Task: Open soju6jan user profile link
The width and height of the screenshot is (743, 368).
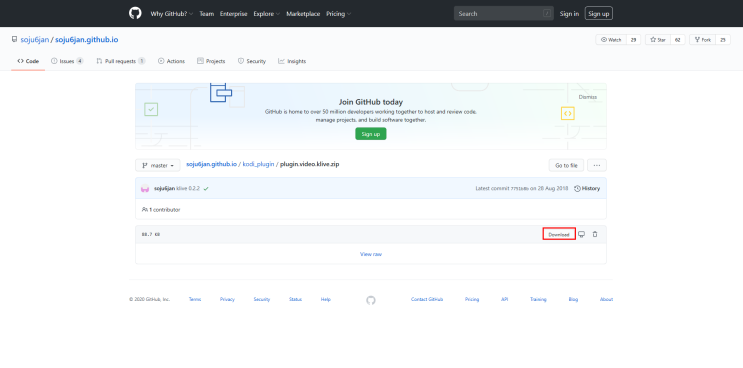Action: click(x=35, y=40)
